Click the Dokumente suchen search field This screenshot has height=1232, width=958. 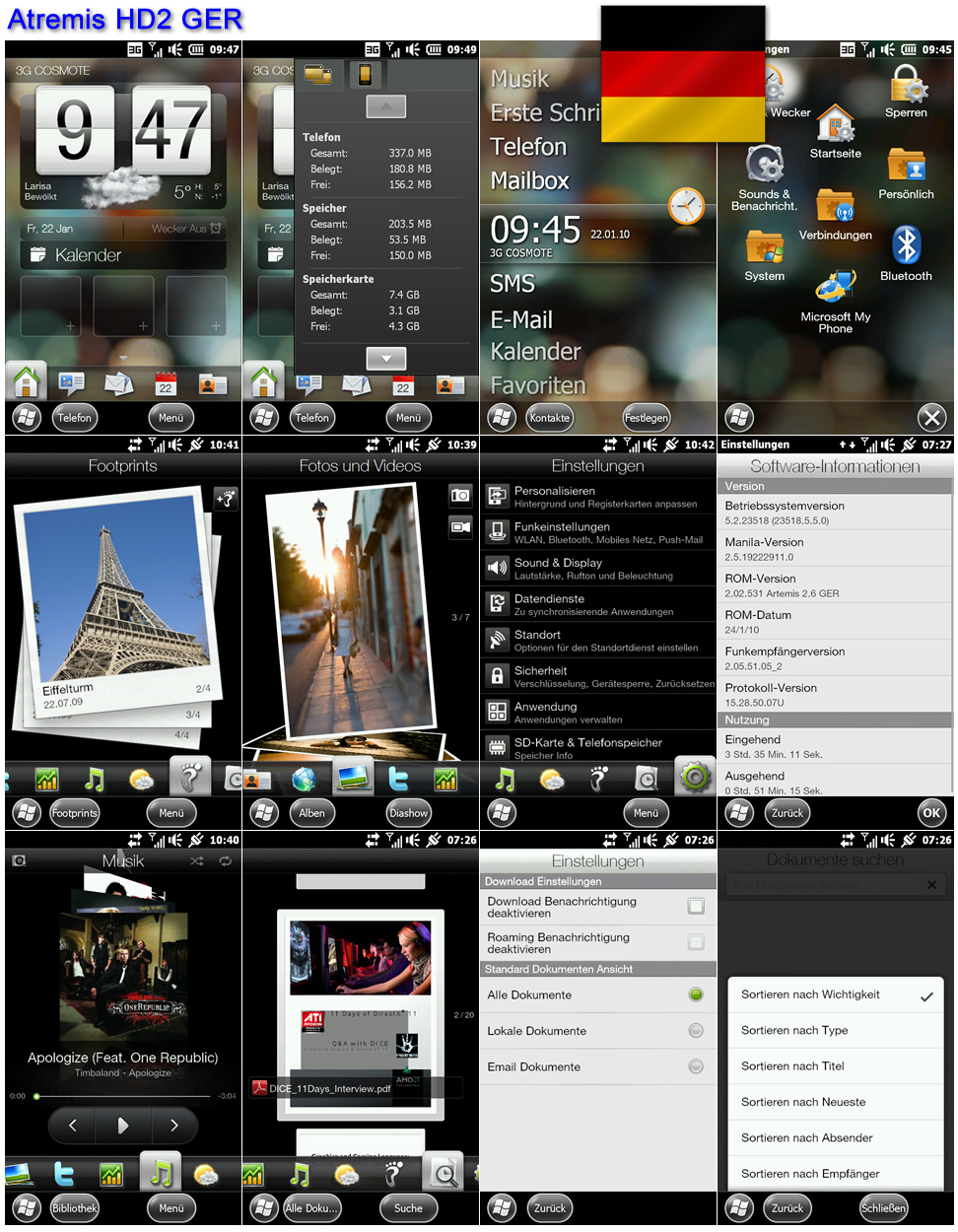[835, 885]
